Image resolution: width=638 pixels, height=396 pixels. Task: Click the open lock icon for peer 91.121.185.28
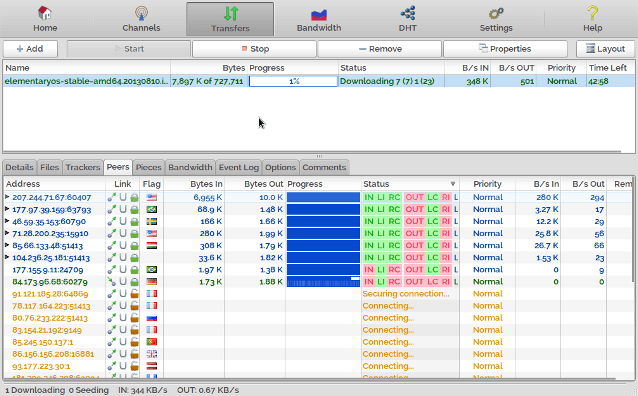pyautogui.click(x=134, y=293)
